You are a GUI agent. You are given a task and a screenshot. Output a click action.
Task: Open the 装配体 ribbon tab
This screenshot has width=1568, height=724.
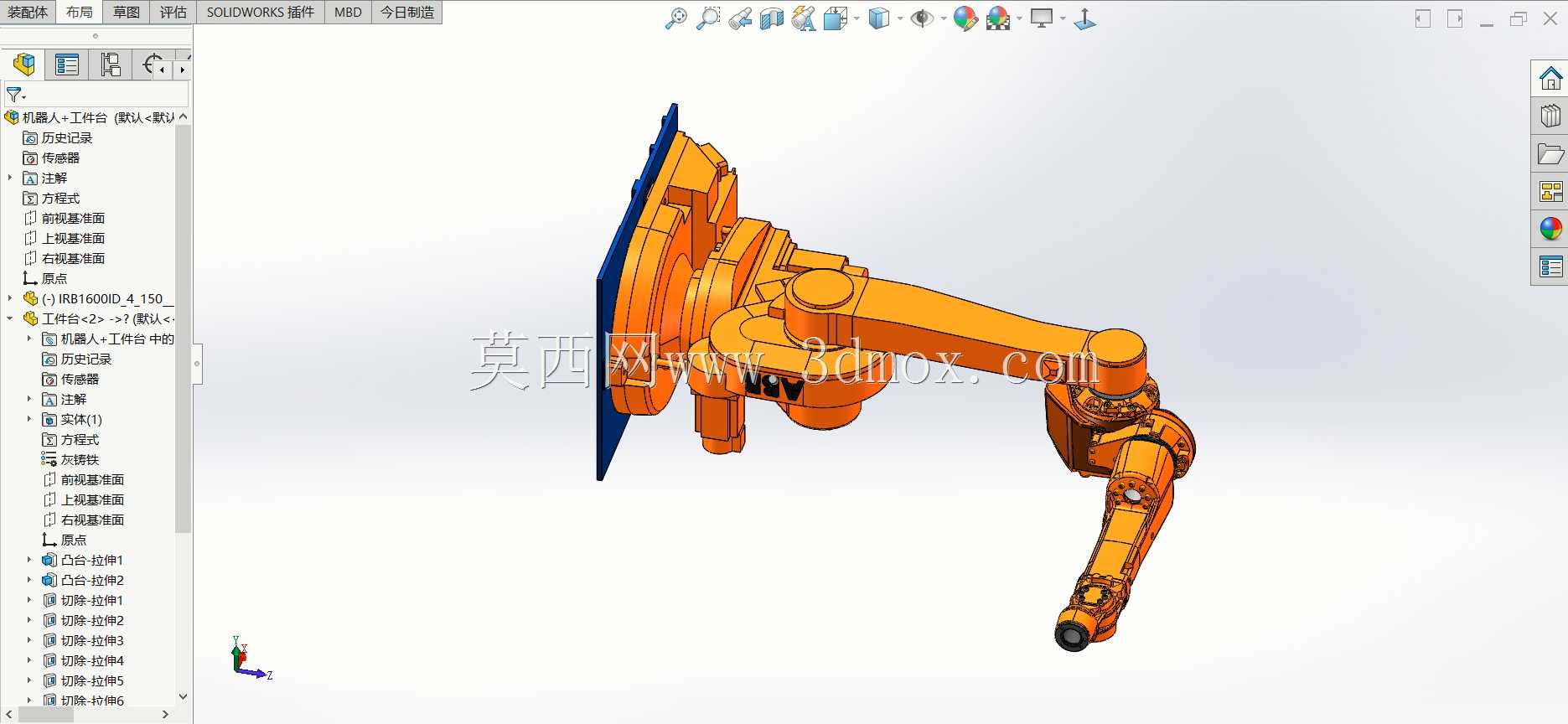[x=28, y=12]
